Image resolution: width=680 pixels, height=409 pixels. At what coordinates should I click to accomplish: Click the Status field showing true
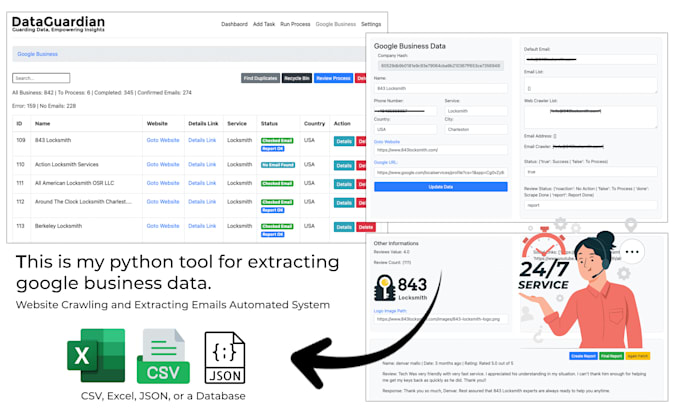590,172
